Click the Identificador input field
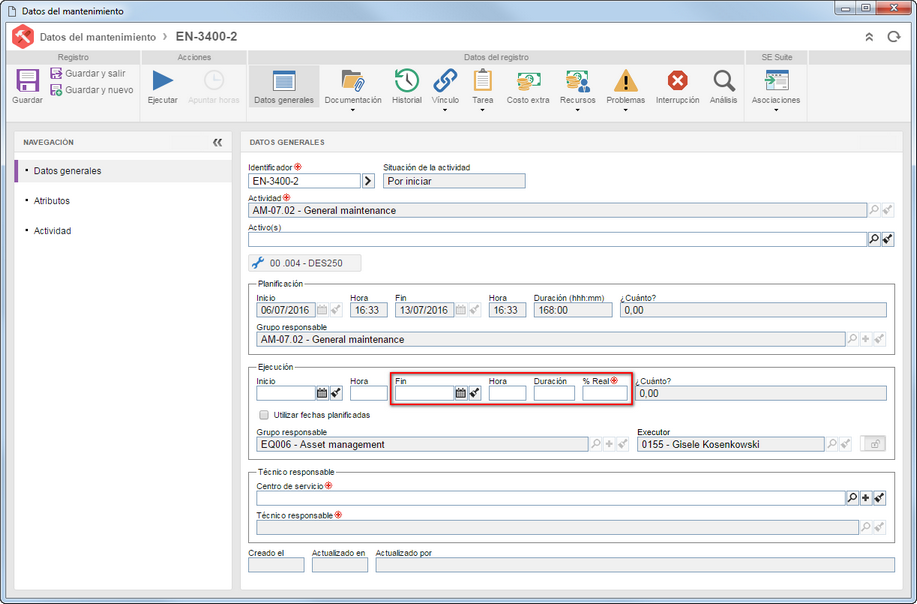The width and height of the screenshot is (917, 604). [304, 181]
